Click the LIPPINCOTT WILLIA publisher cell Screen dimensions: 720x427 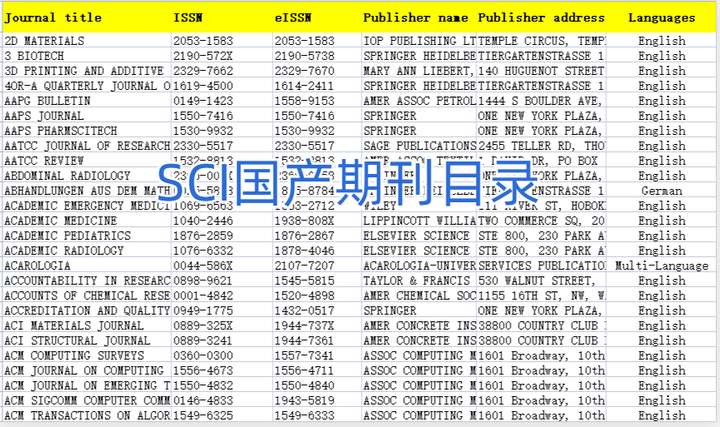[419, 220]
